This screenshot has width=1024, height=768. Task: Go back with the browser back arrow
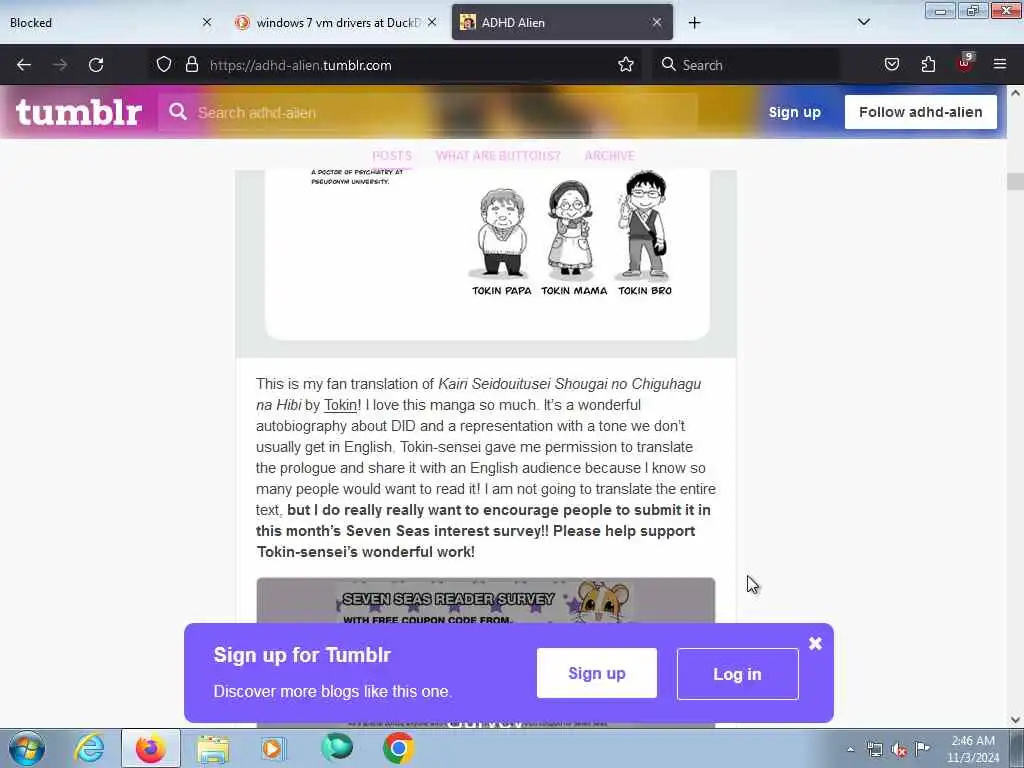[x=24, y=65]
